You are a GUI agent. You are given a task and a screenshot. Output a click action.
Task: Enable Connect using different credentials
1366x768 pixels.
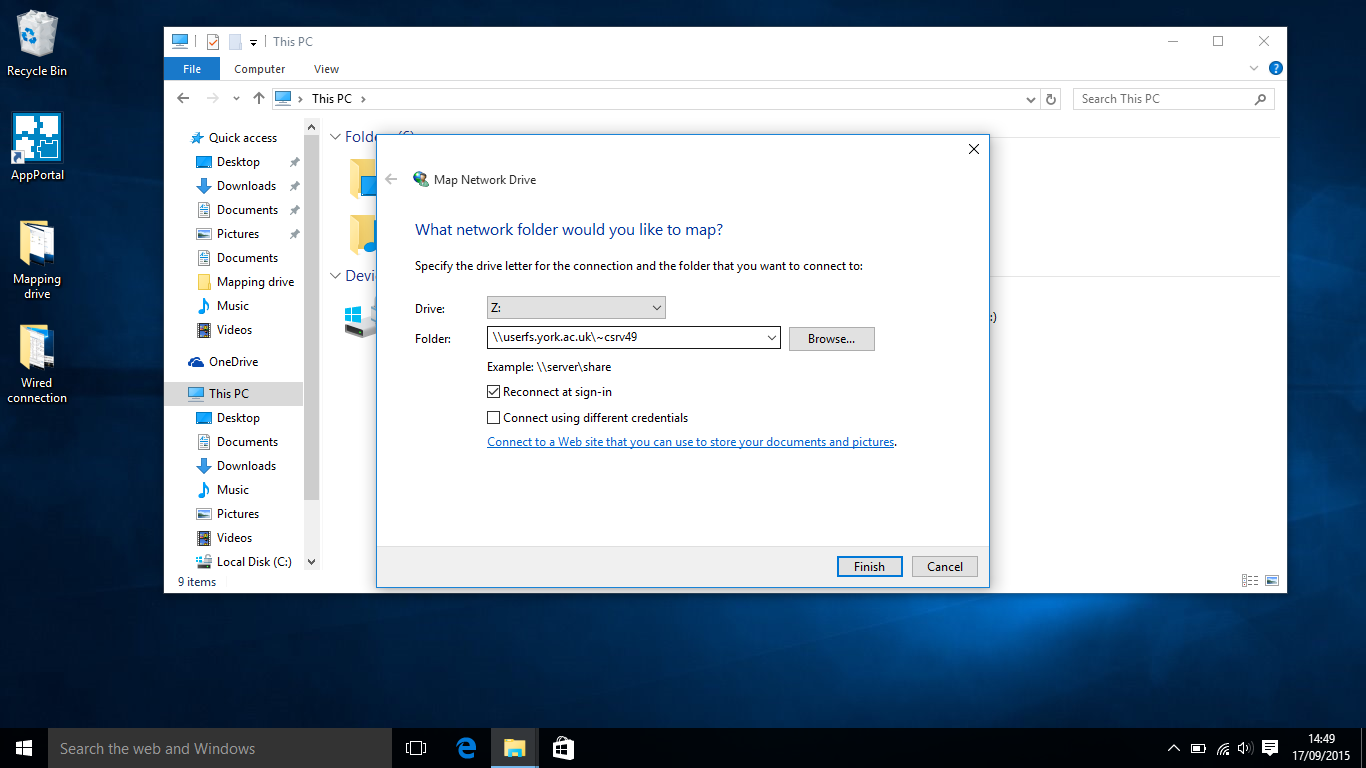494,418
